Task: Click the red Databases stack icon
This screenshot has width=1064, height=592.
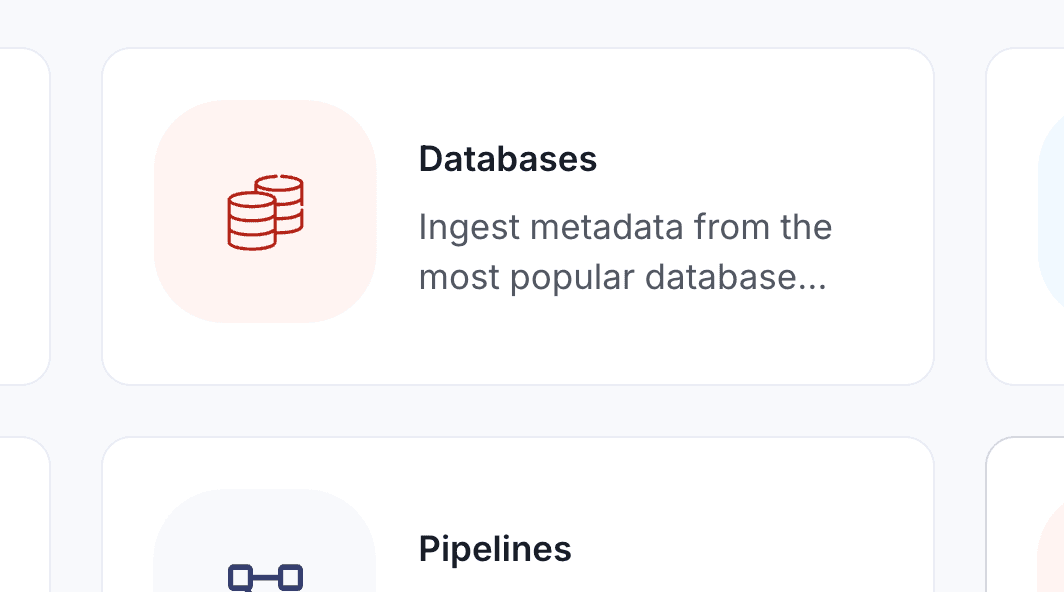Action: coord(265,211)
